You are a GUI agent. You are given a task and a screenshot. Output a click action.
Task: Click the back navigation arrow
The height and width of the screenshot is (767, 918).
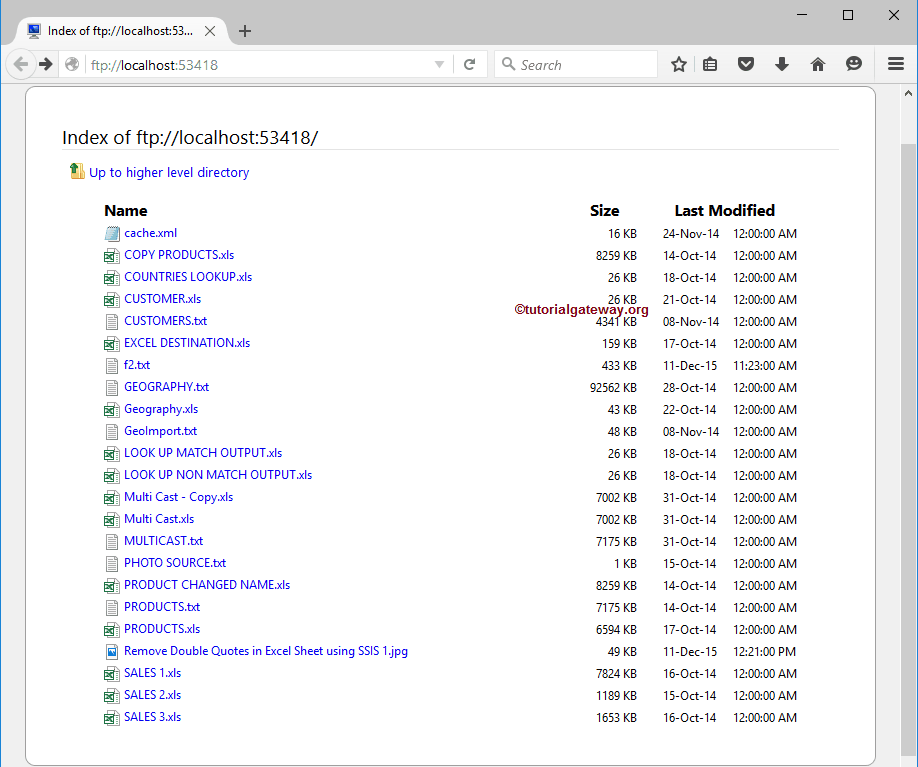click(x=21, y=63)
